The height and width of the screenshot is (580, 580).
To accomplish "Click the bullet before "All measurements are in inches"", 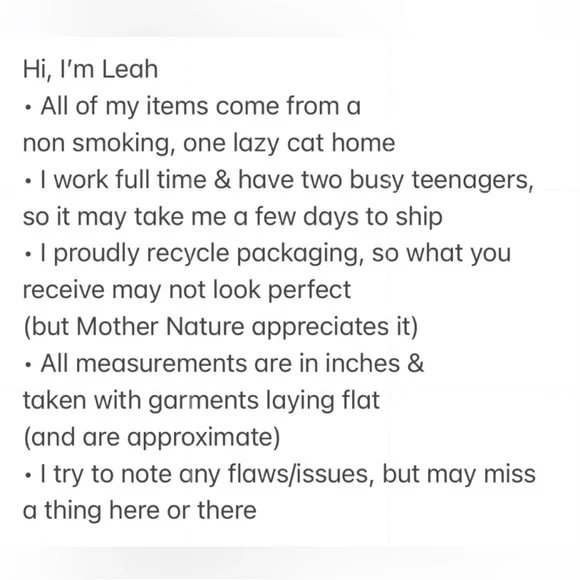I will click(28, 365).
